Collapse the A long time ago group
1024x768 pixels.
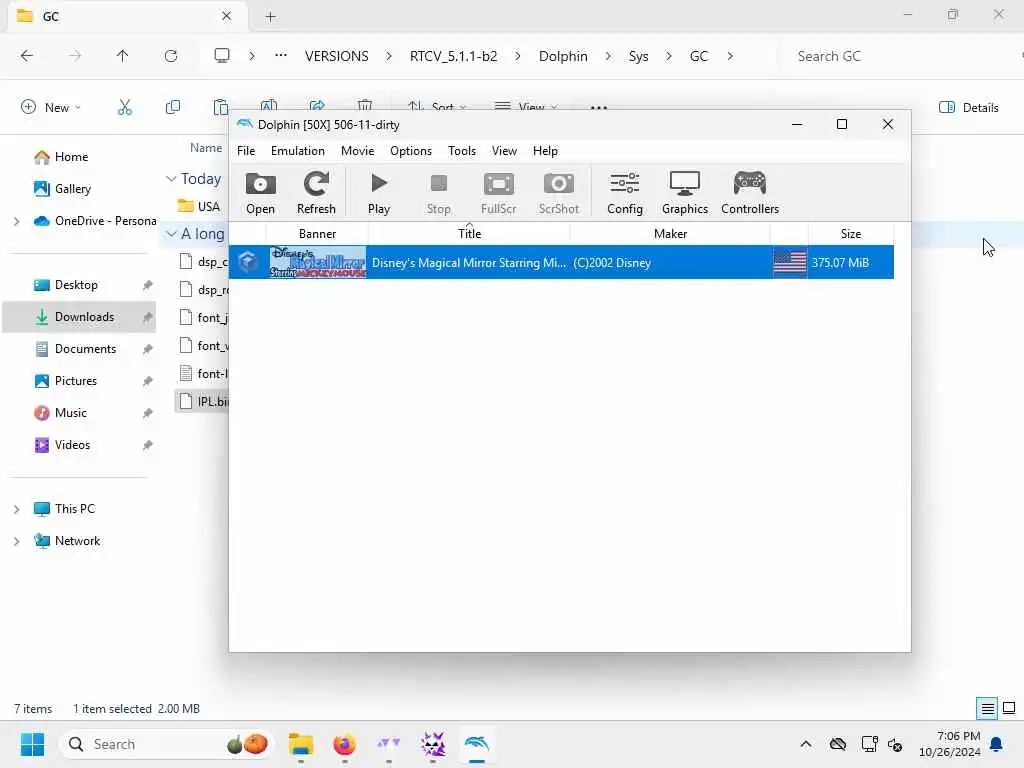click(x=171, y=234)
